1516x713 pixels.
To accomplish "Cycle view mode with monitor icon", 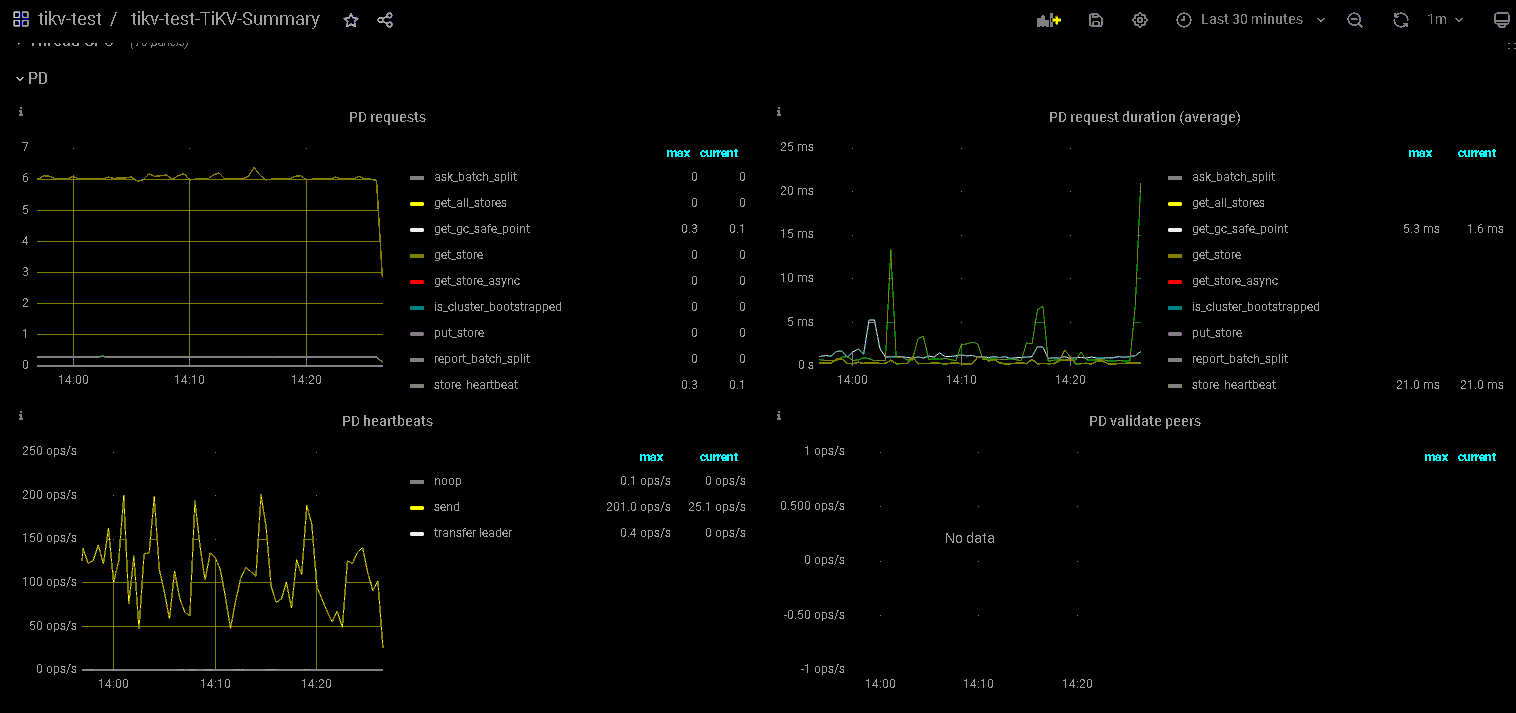I will [x=1500, y=20].
